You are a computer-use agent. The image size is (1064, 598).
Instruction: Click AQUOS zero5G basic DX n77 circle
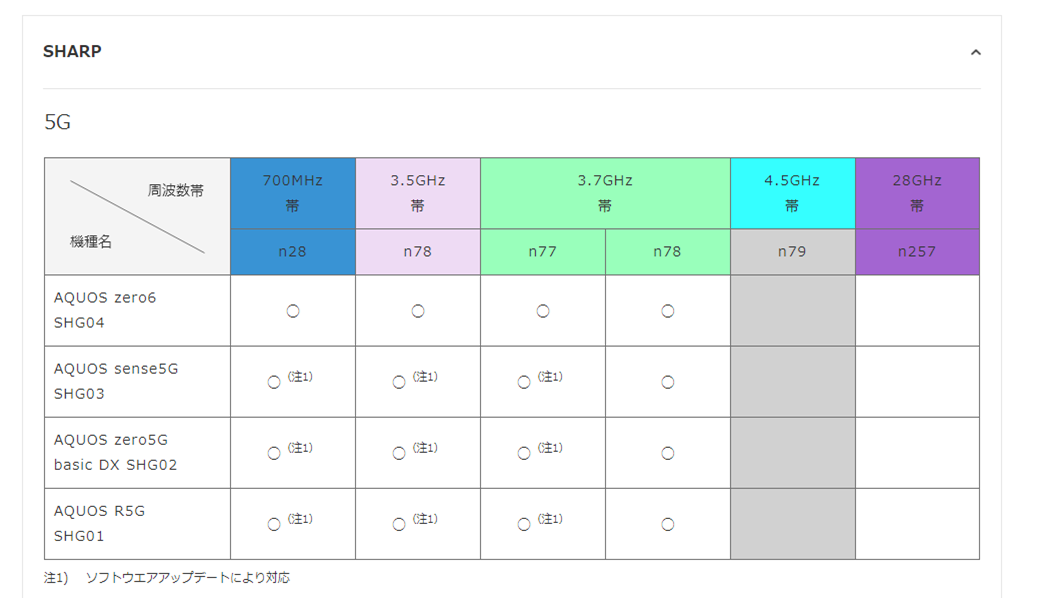pos(523,453)
